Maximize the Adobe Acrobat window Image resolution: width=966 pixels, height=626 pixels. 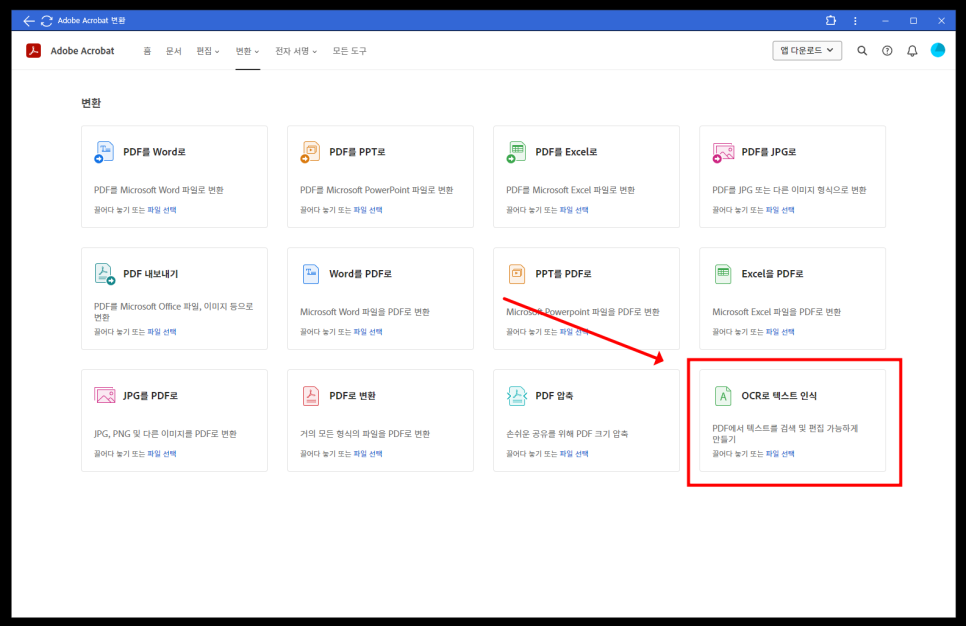pyautogui.click(x=914, y=21)
